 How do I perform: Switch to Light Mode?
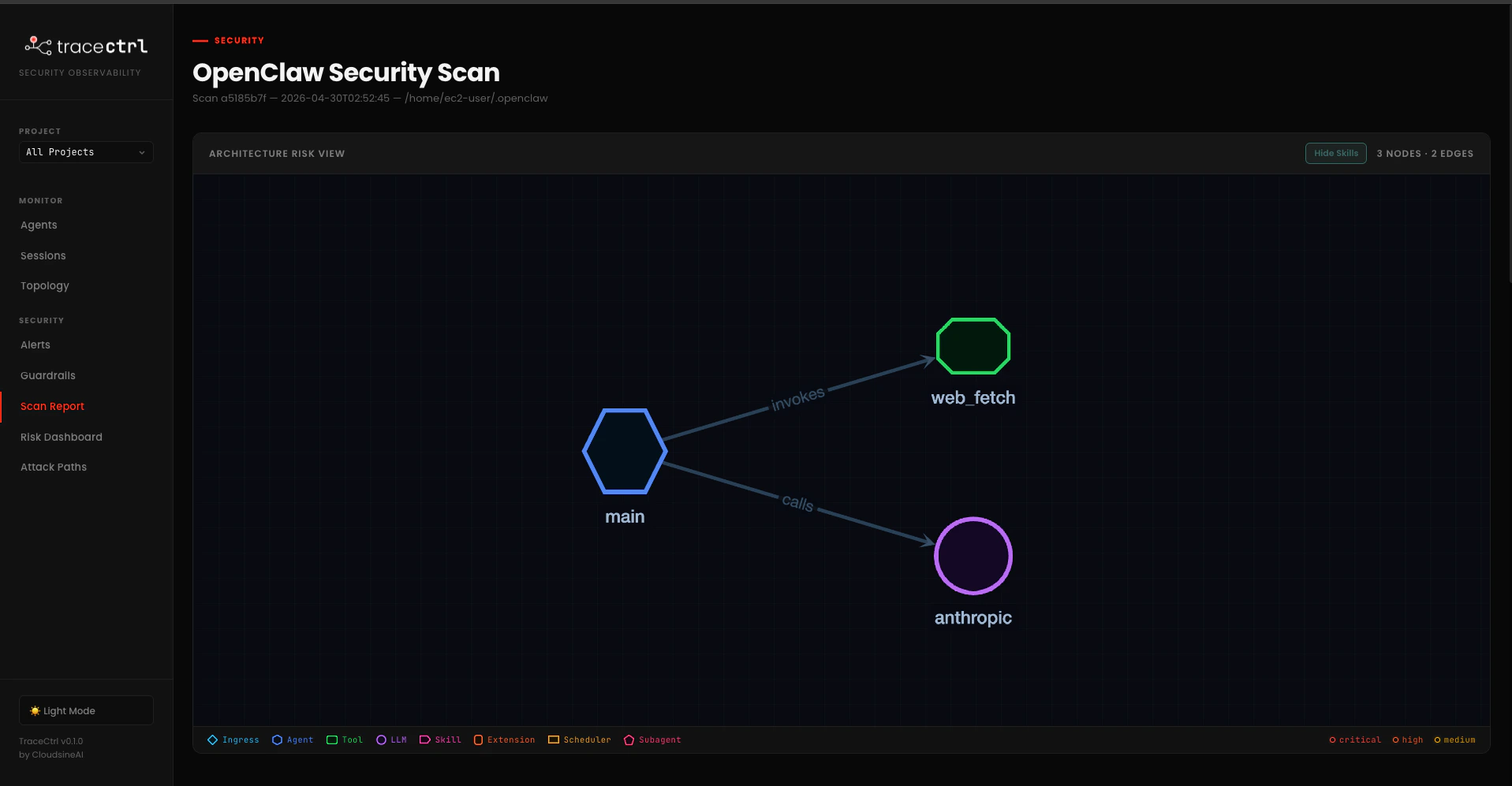click(x=86, y=710)
